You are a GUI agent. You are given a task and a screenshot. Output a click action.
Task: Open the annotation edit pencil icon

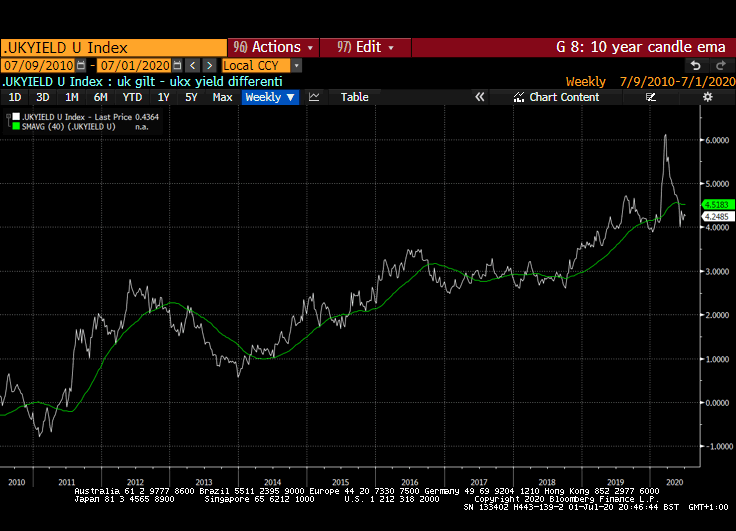651,97
